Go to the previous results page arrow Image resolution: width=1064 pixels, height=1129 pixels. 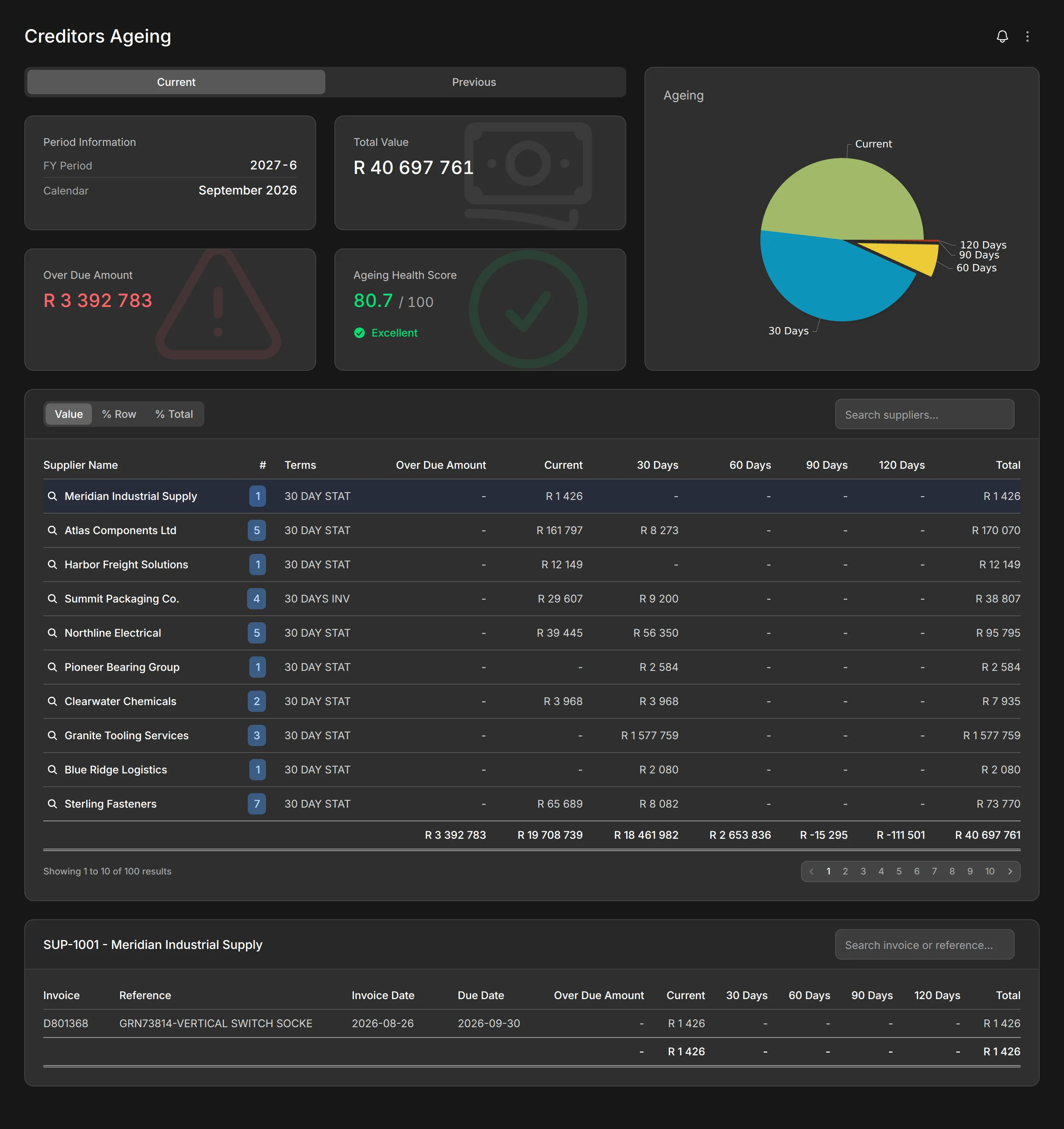(811, 871)
